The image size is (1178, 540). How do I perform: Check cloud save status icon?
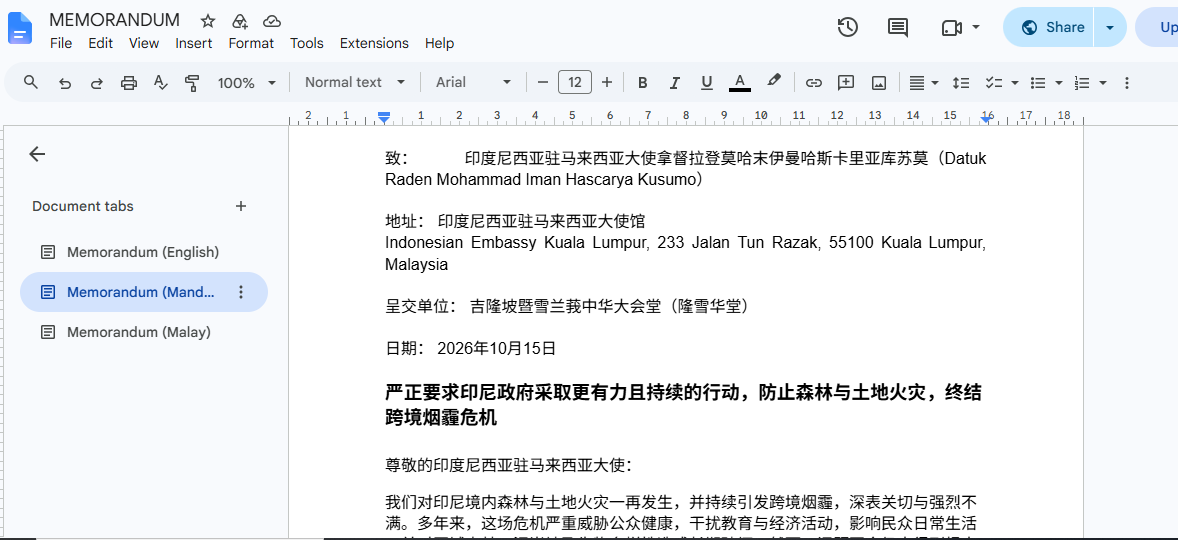point(272,21)
